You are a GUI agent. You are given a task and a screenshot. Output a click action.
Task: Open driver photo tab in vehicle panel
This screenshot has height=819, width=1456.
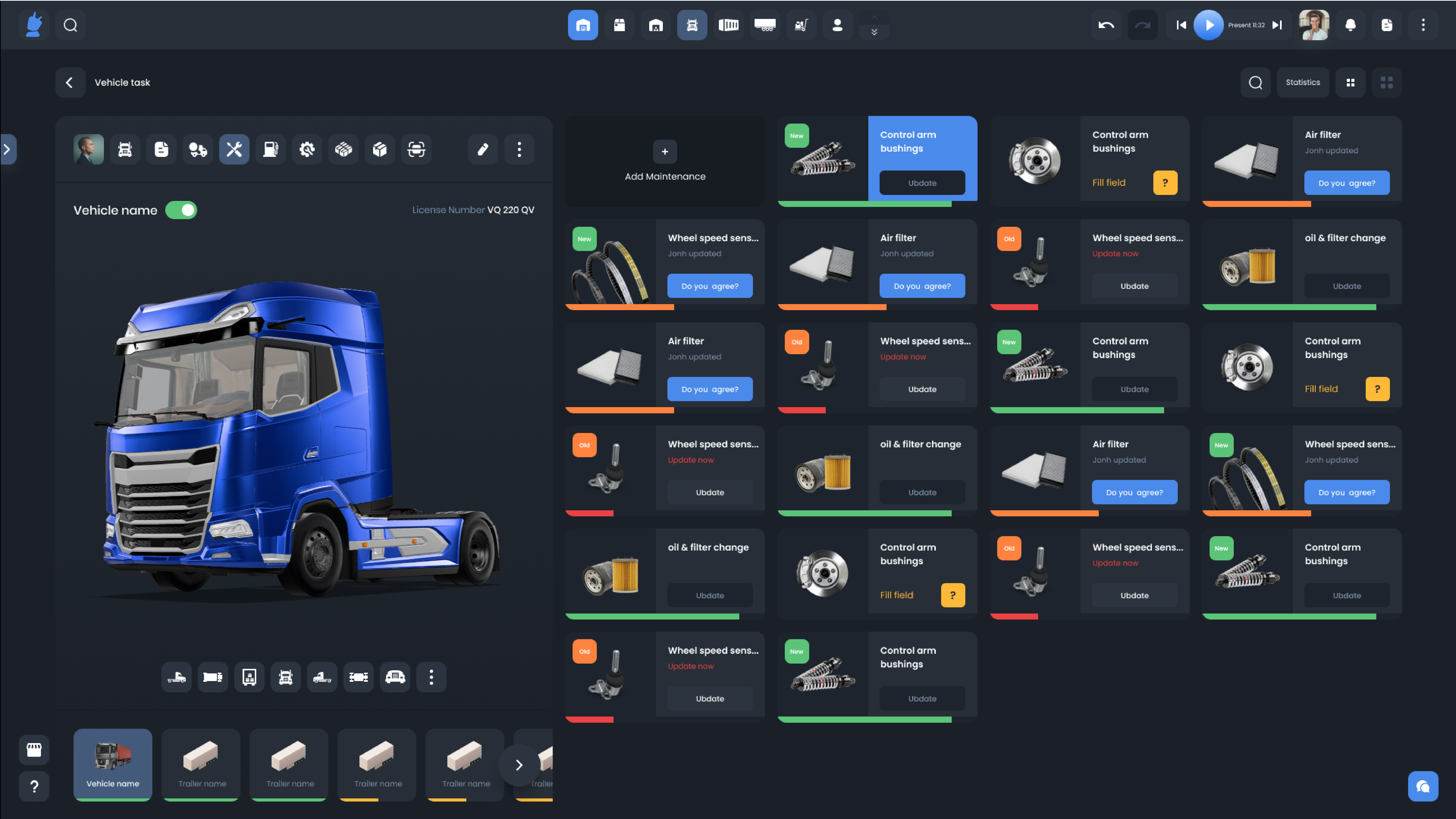click(89, 149)
